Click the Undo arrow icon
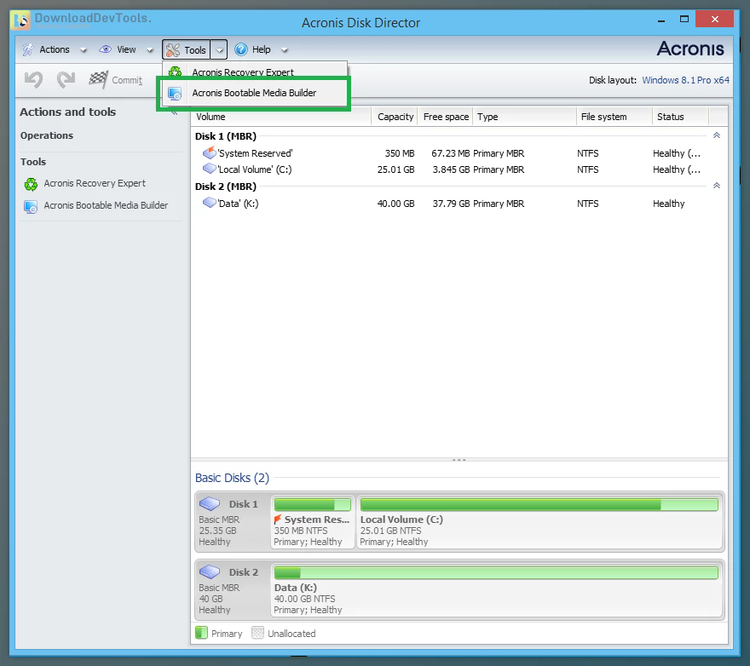The image size is (750, 666). click(33, 79)
